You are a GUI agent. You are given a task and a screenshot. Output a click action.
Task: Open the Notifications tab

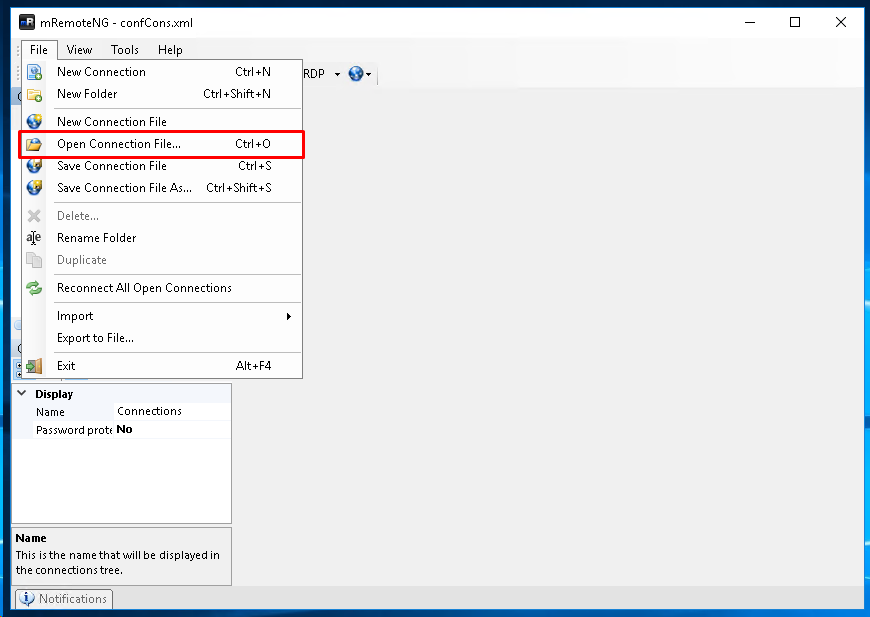(64, 599)
